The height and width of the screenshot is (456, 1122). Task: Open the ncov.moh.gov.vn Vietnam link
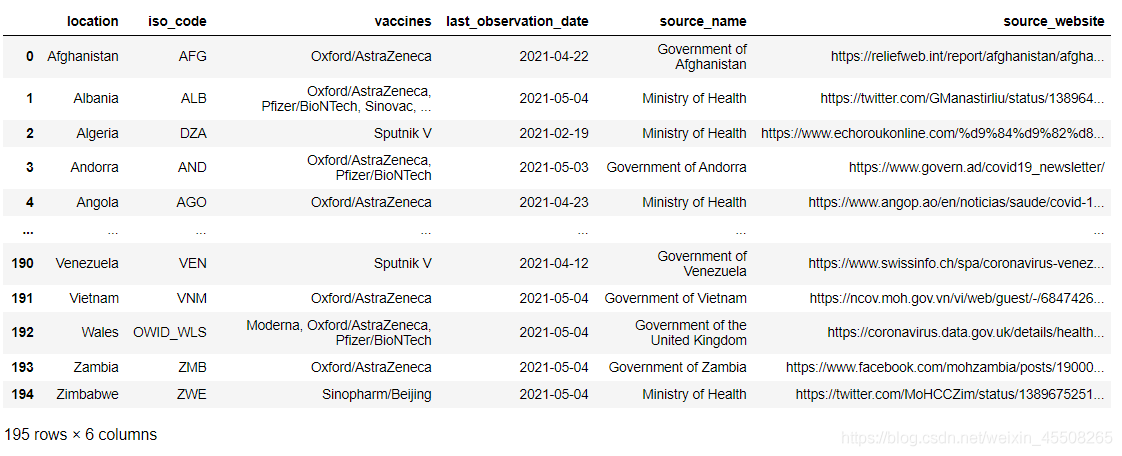[957, 298]
